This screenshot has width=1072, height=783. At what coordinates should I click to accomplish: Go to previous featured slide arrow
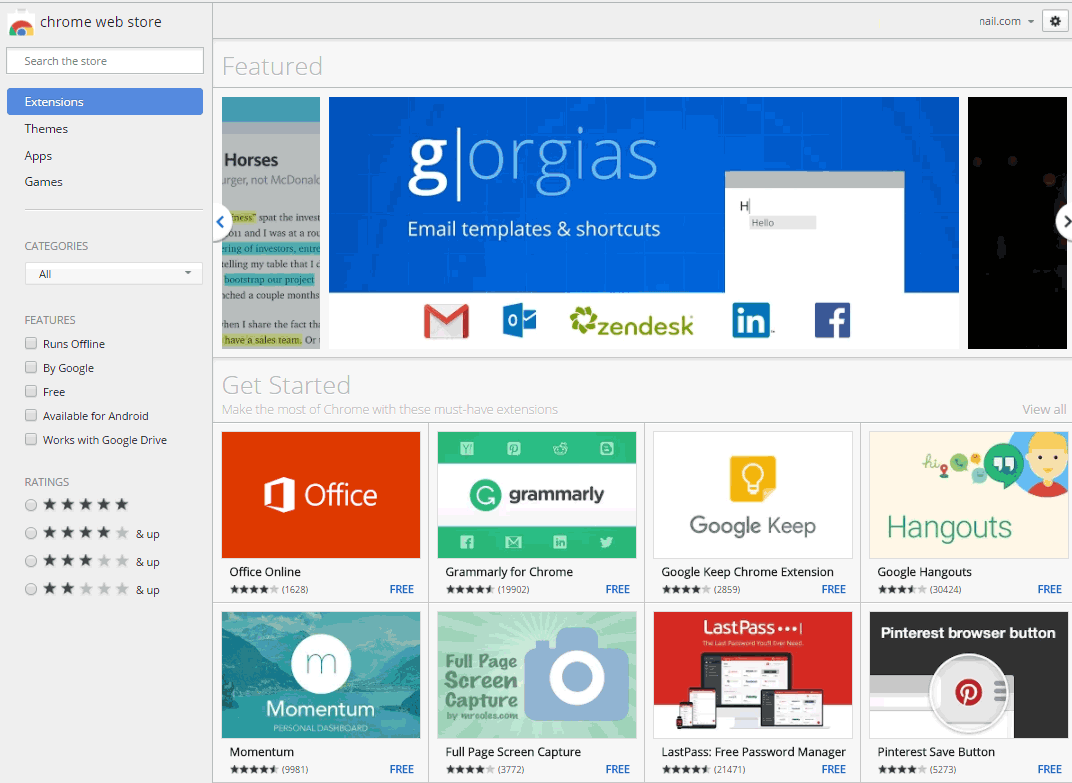[x=221, y=222]
